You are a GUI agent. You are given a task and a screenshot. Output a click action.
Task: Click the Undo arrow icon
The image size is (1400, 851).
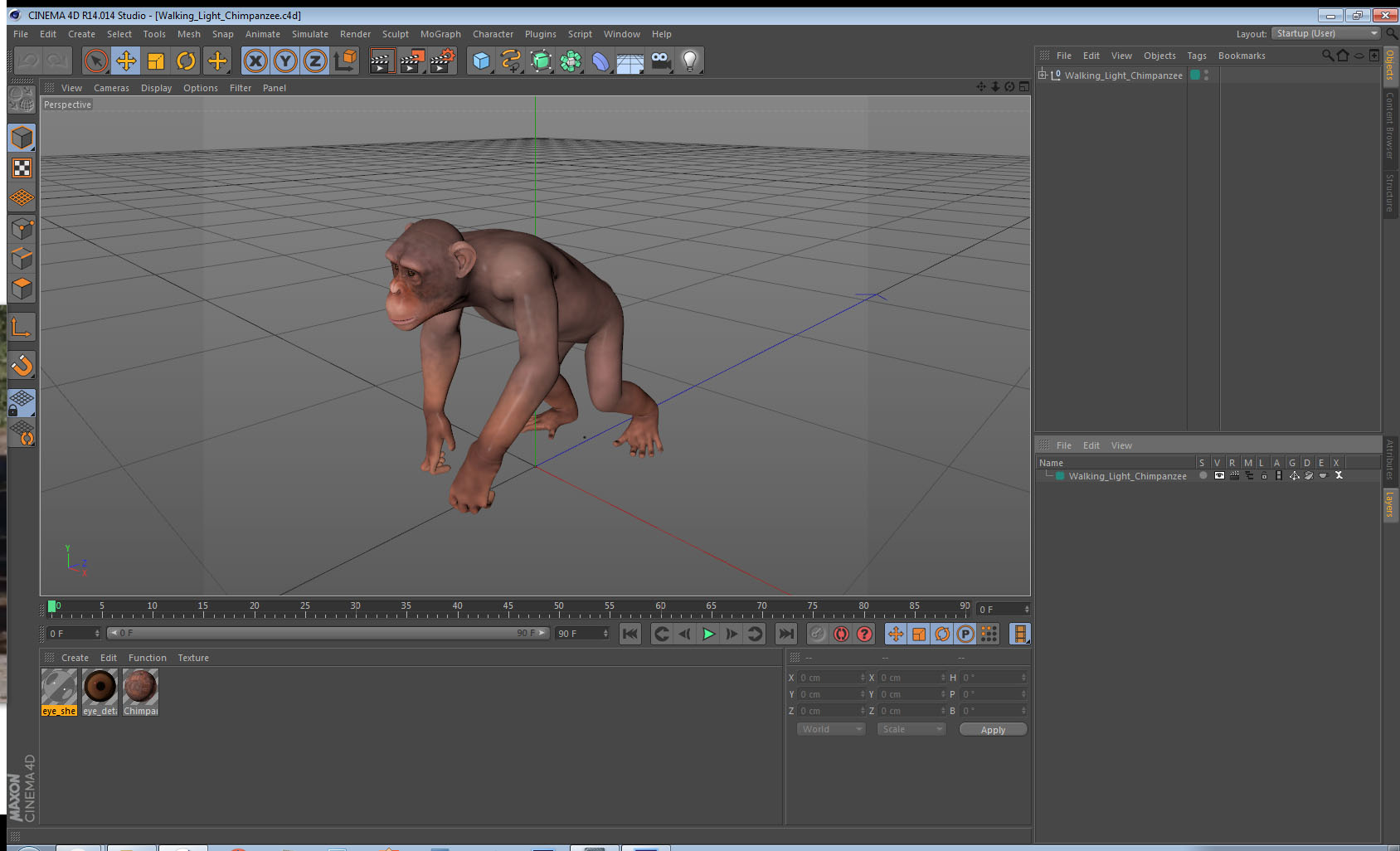28,61
